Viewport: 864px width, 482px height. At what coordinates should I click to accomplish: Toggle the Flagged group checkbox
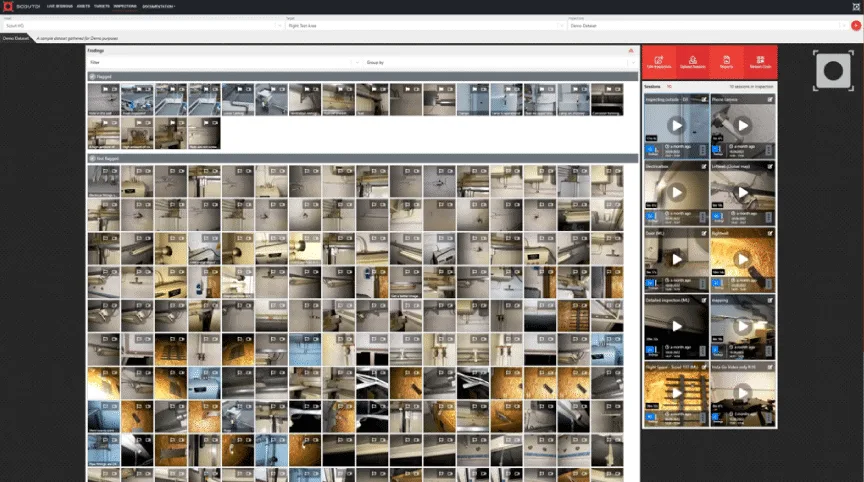(92, 77)
